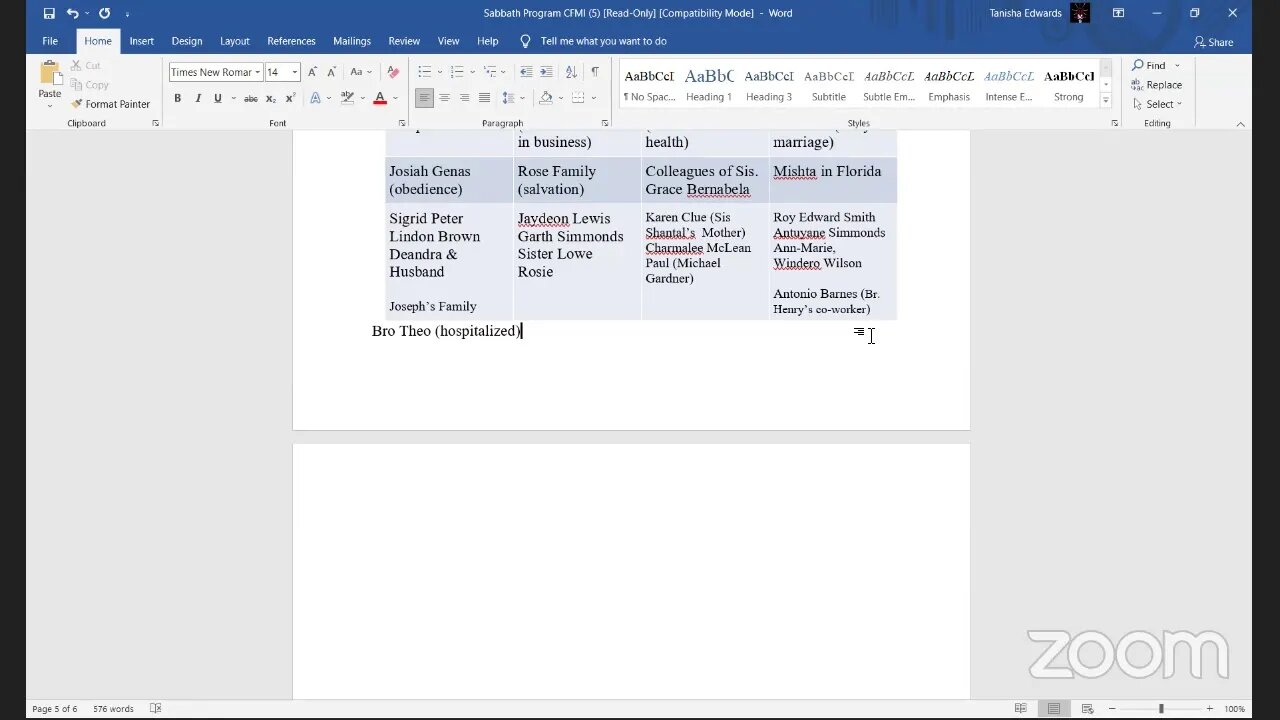Expand the Paste options arrow
The image size is (1280, 720).
coord(49,104)
